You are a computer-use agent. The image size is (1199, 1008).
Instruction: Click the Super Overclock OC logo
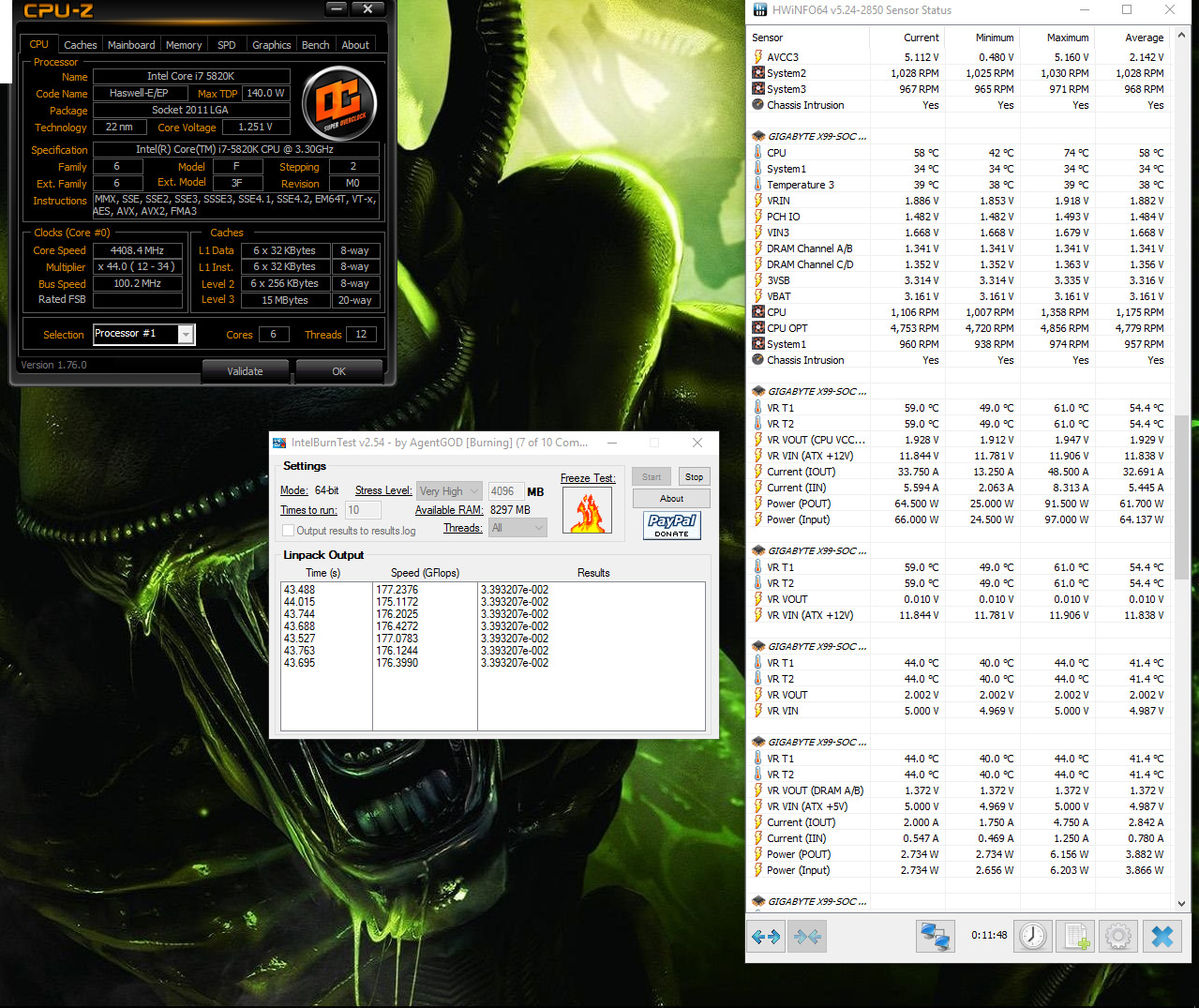[338, 103]
